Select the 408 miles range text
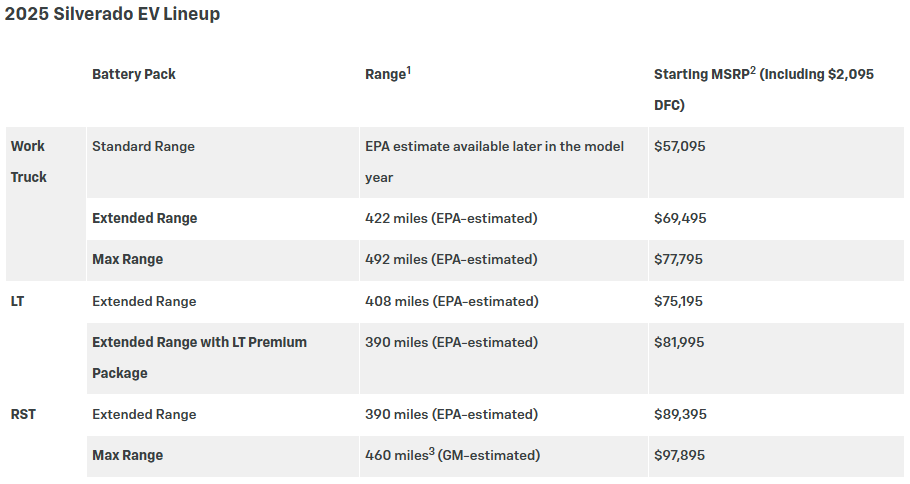910x484 pixels. pyautogui.click(x=451, y=301)
